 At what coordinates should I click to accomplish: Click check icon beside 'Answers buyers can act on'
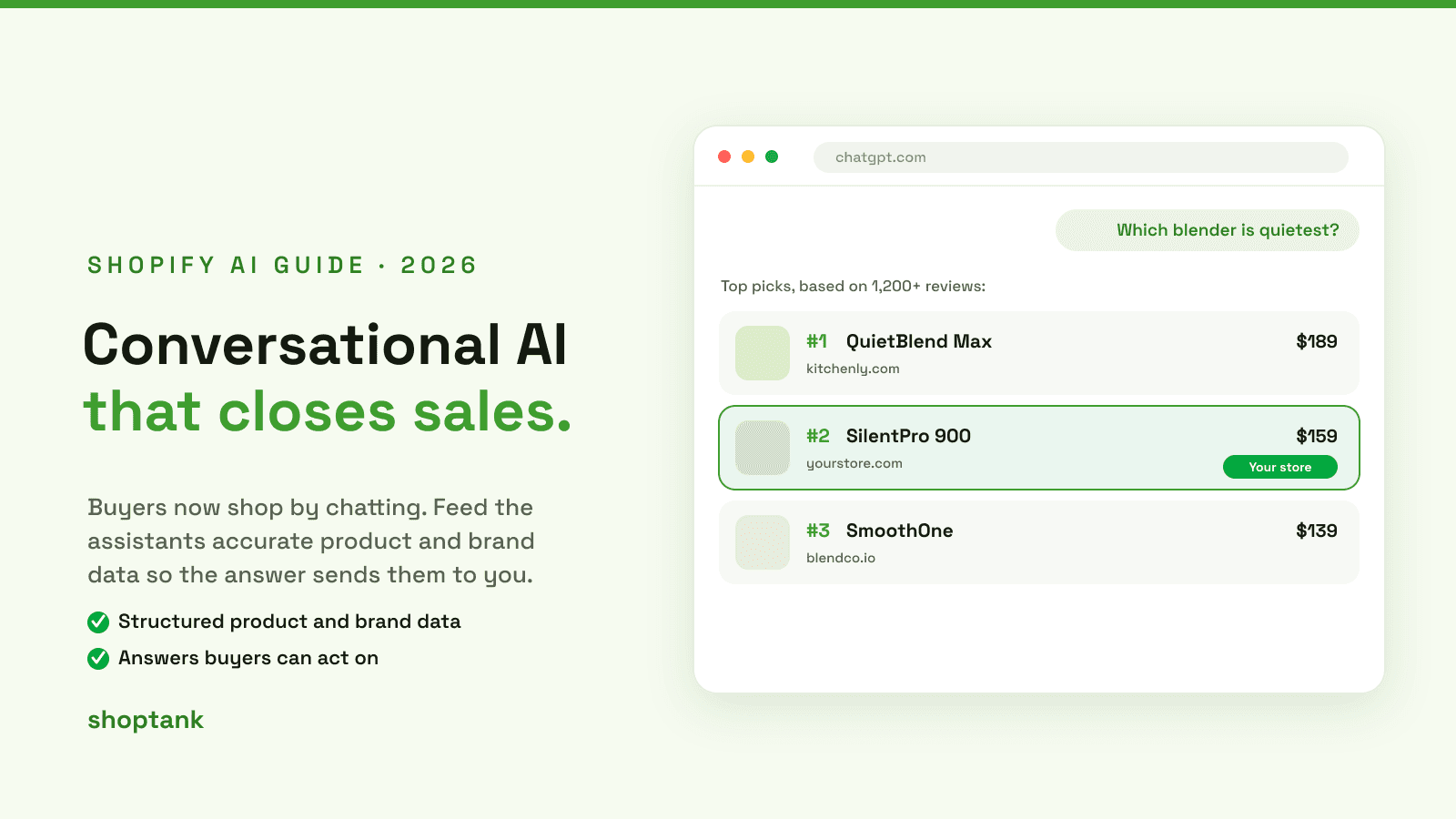(x=98, y=659)
